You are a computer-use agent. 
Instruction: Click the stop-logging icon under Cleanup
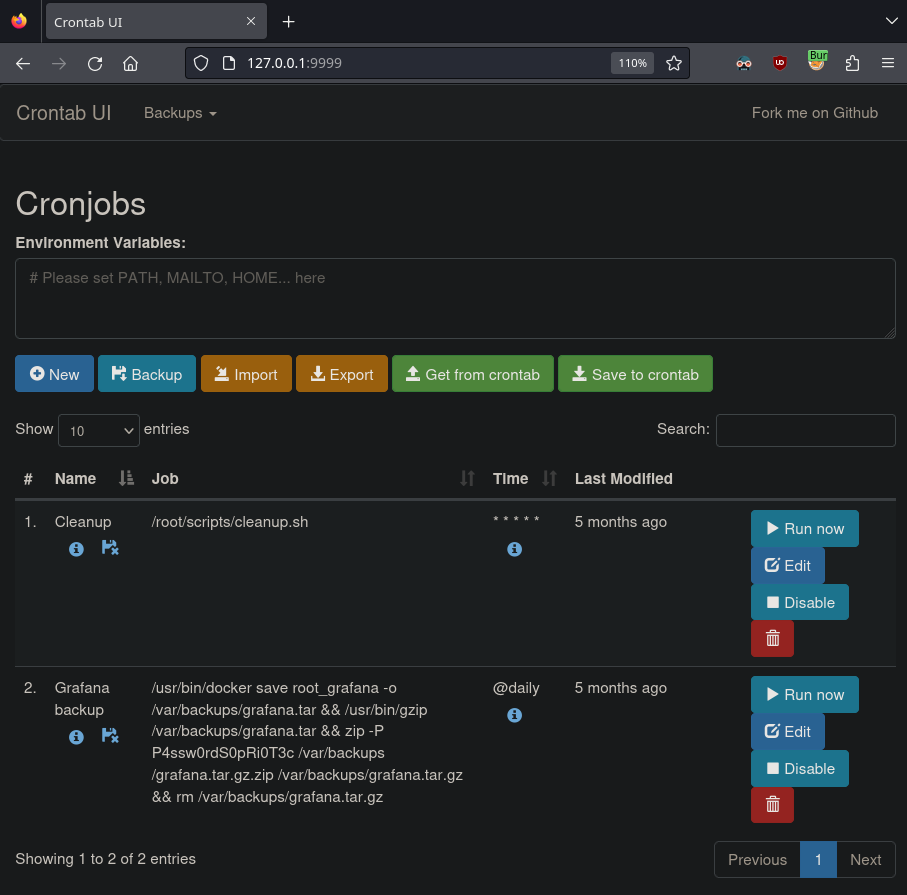click(110, 547)
